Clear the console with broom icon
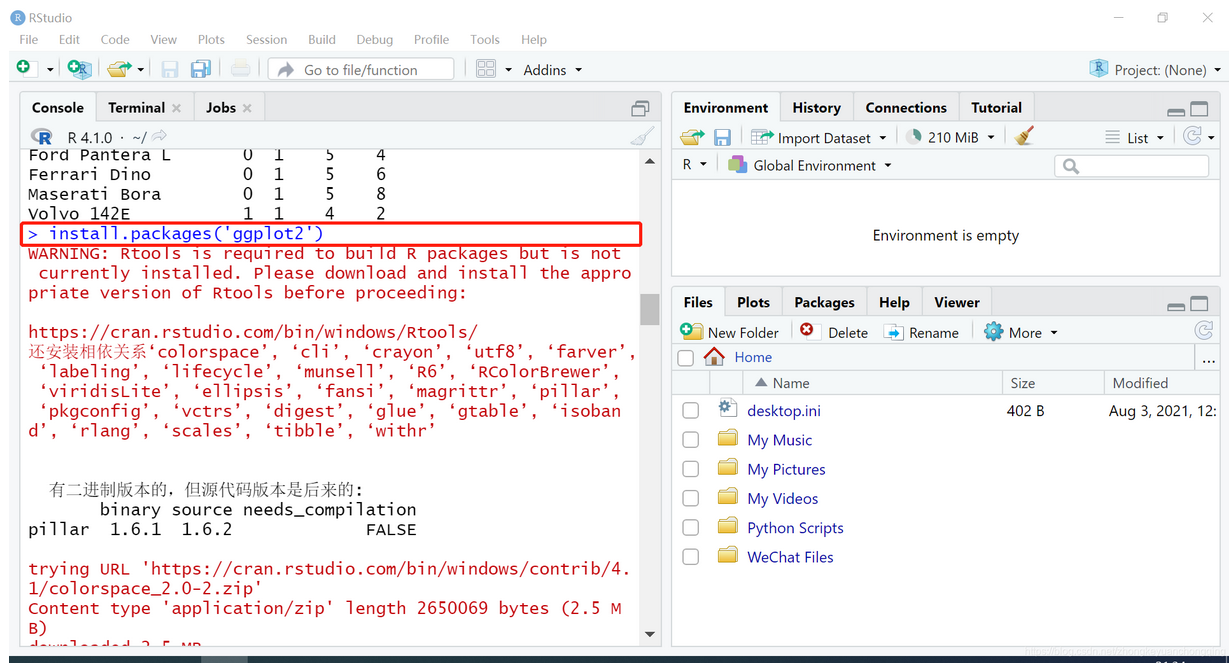This screenshot has width=1229, height=663. [642, 137]
